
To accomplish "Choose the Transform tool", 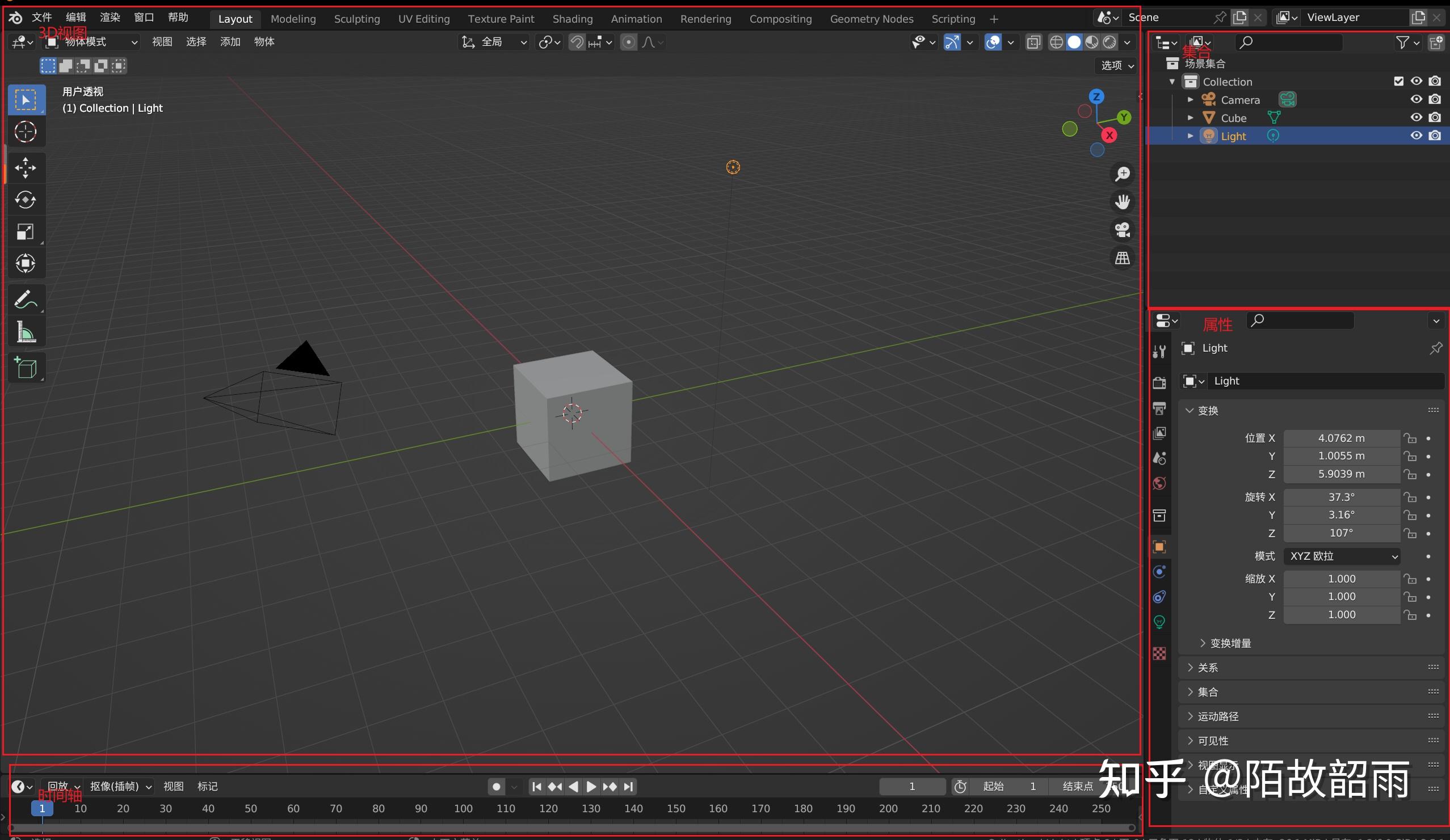I will (x=26, y=264).
